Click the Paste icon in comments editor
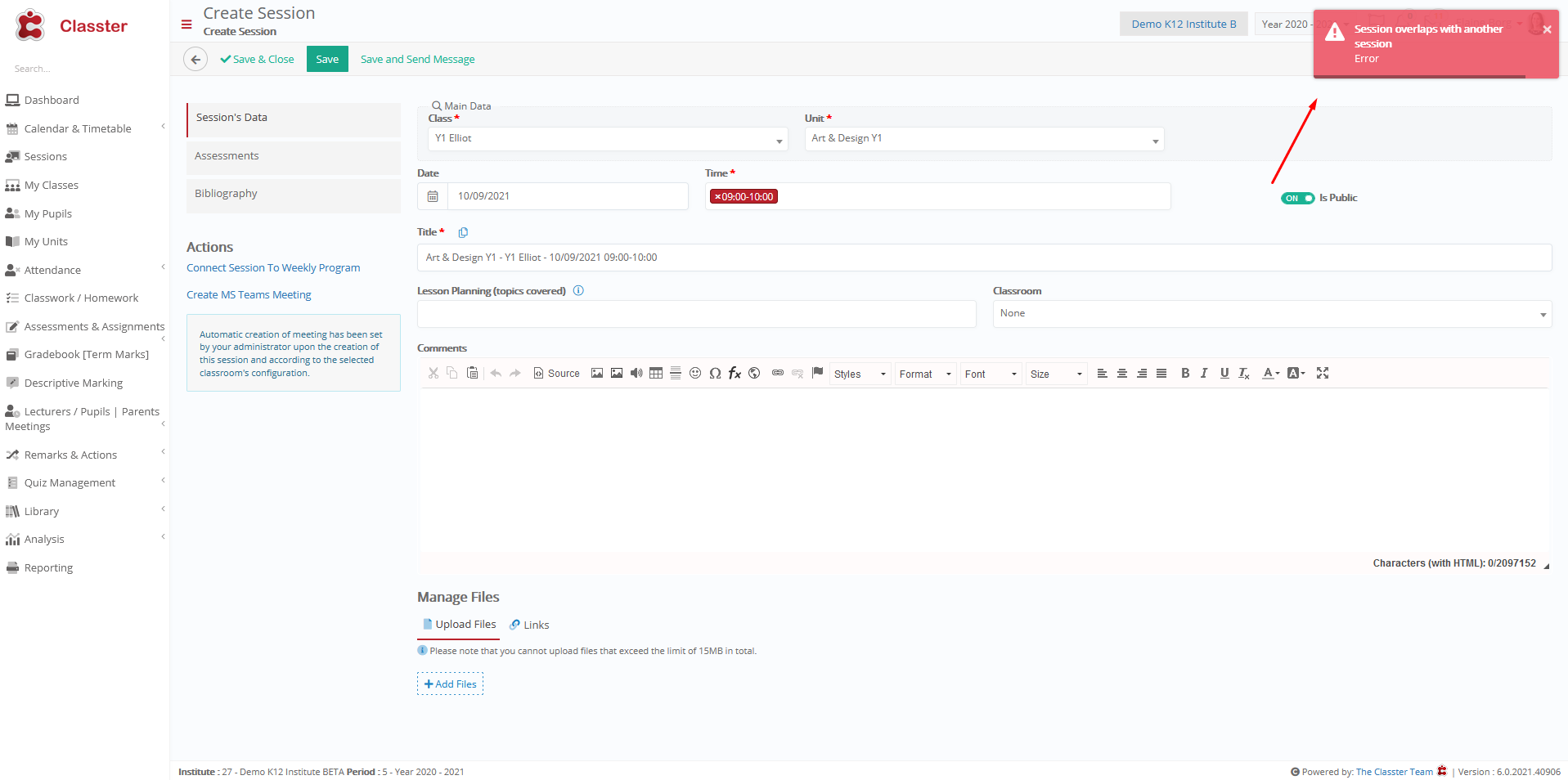Viewport: 1568px width, 780px height. pos(472,373)
